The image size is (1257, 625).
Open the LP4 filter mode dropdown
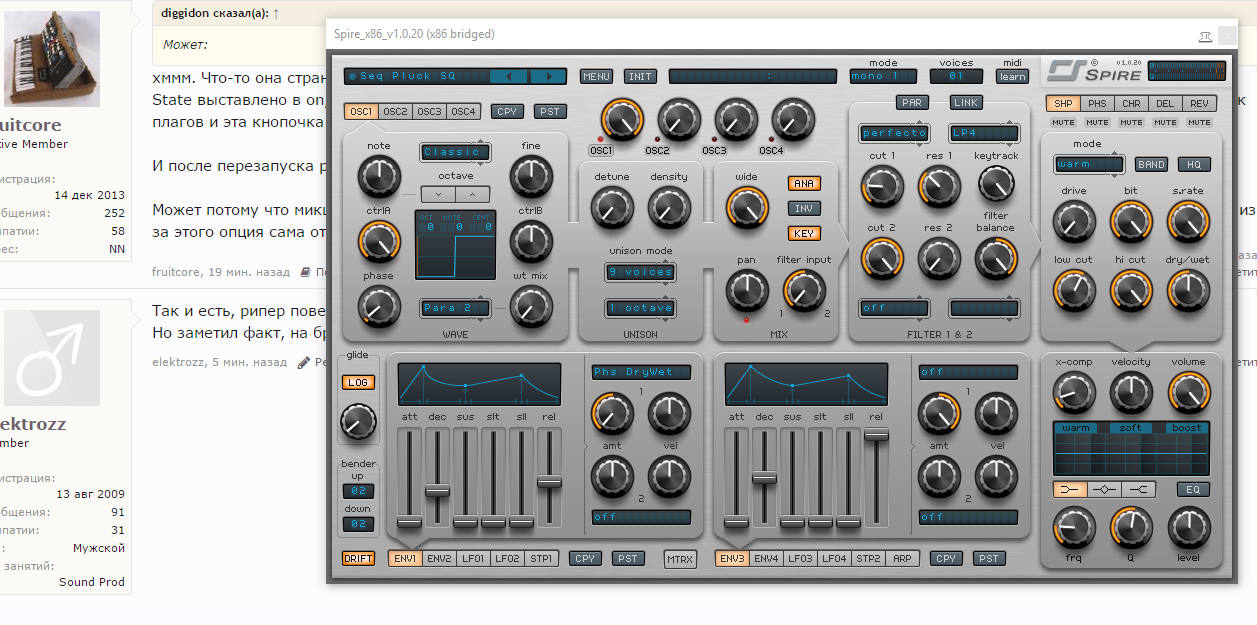coord(984,132)
